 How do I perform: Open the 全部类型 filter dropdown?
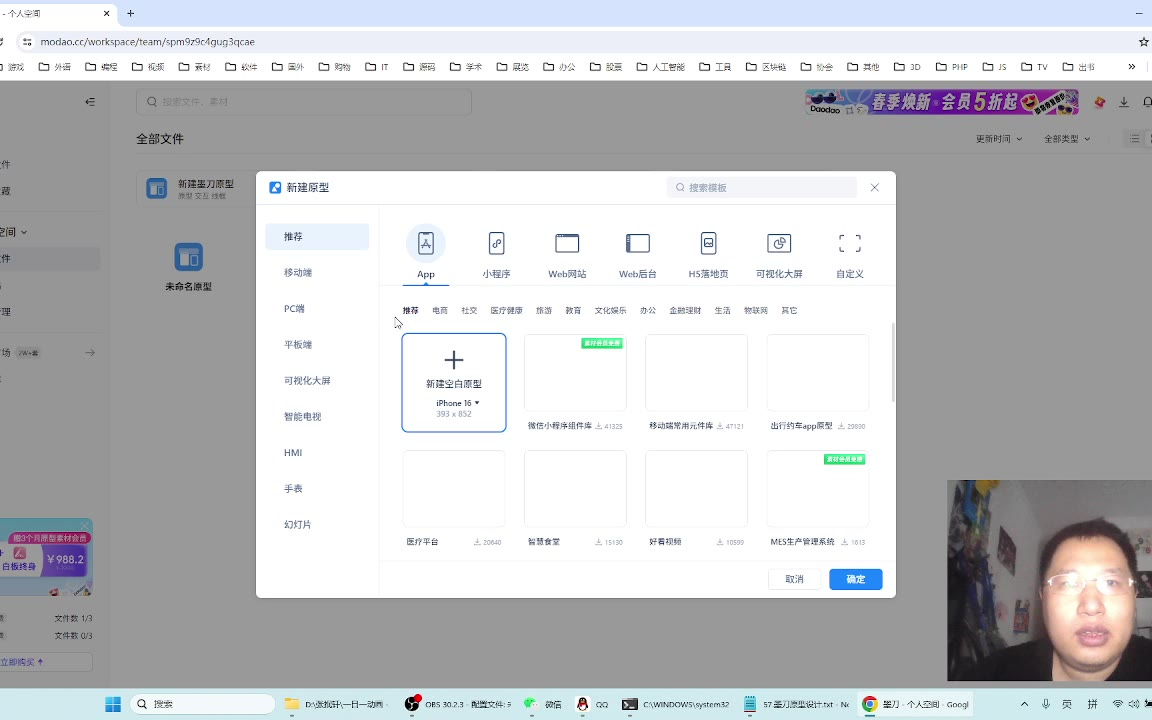point(1067,139)
